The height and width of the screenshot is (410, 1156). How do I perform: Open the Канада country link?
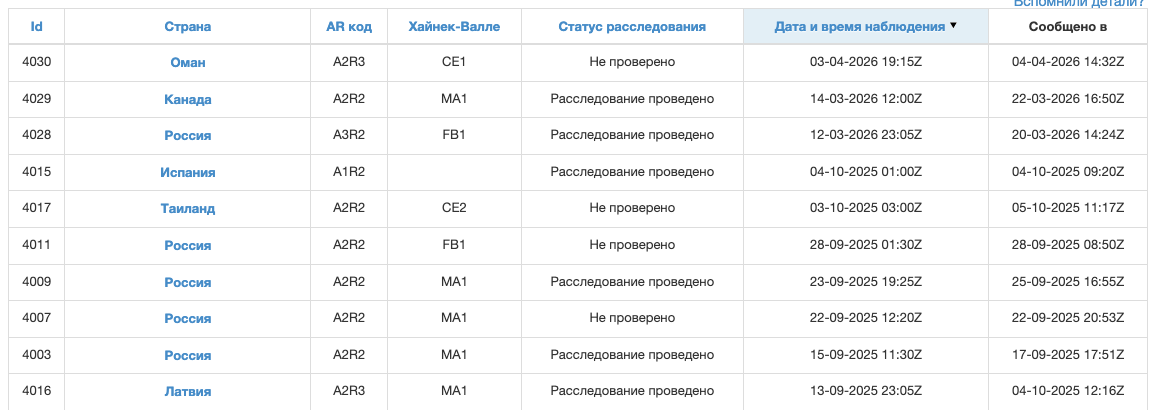[187, 100]
